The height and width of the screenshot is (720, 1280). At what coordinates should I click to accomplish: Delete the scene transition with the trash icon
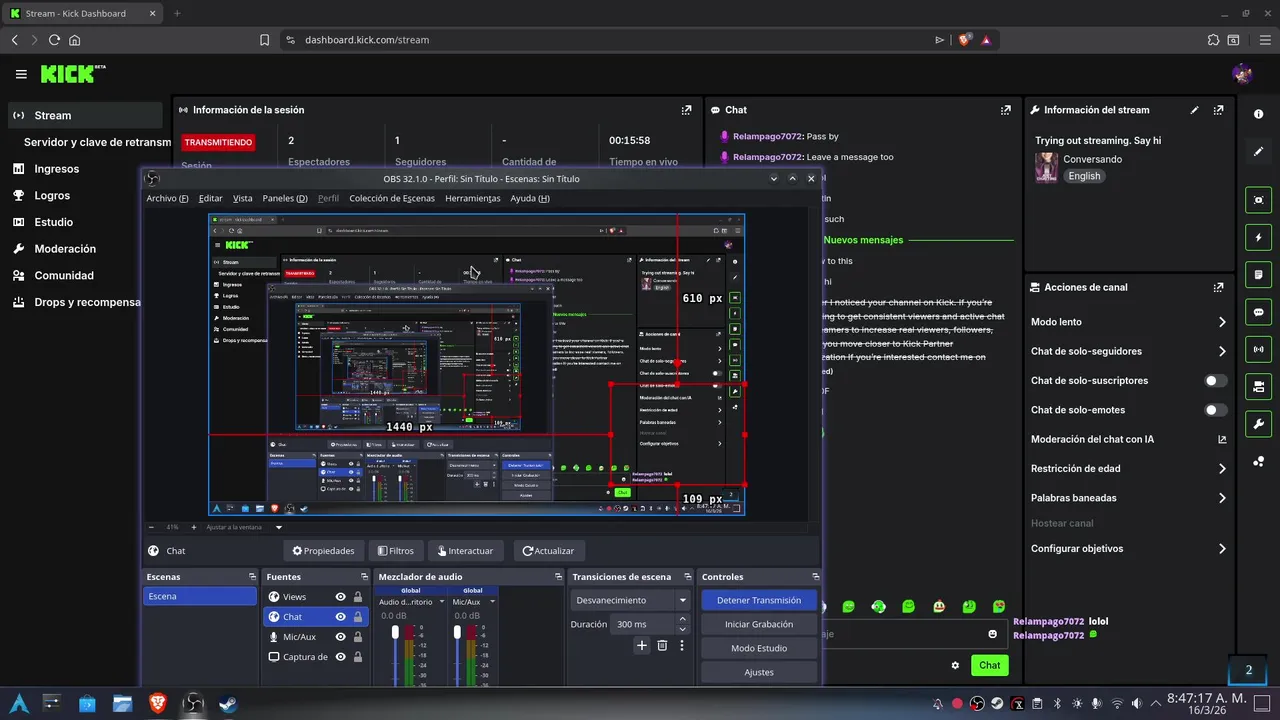pyautogui.click(x=662, y=646)
